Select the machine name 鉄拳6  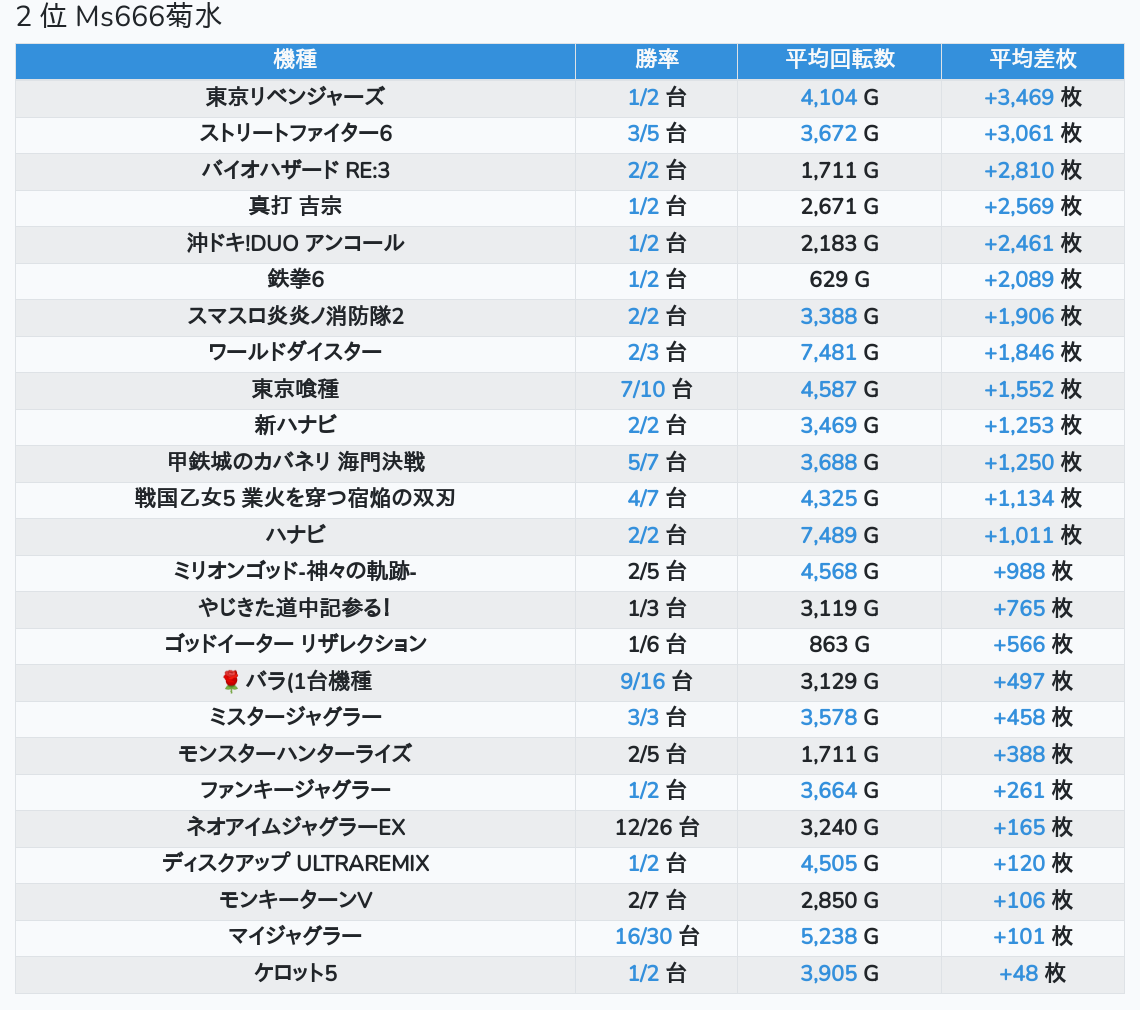pos(295,279)
